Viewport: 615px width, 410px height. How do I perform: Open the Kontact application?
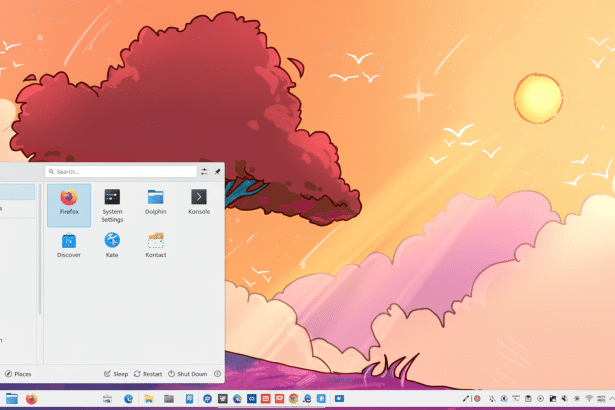click(x=156, y=245)
